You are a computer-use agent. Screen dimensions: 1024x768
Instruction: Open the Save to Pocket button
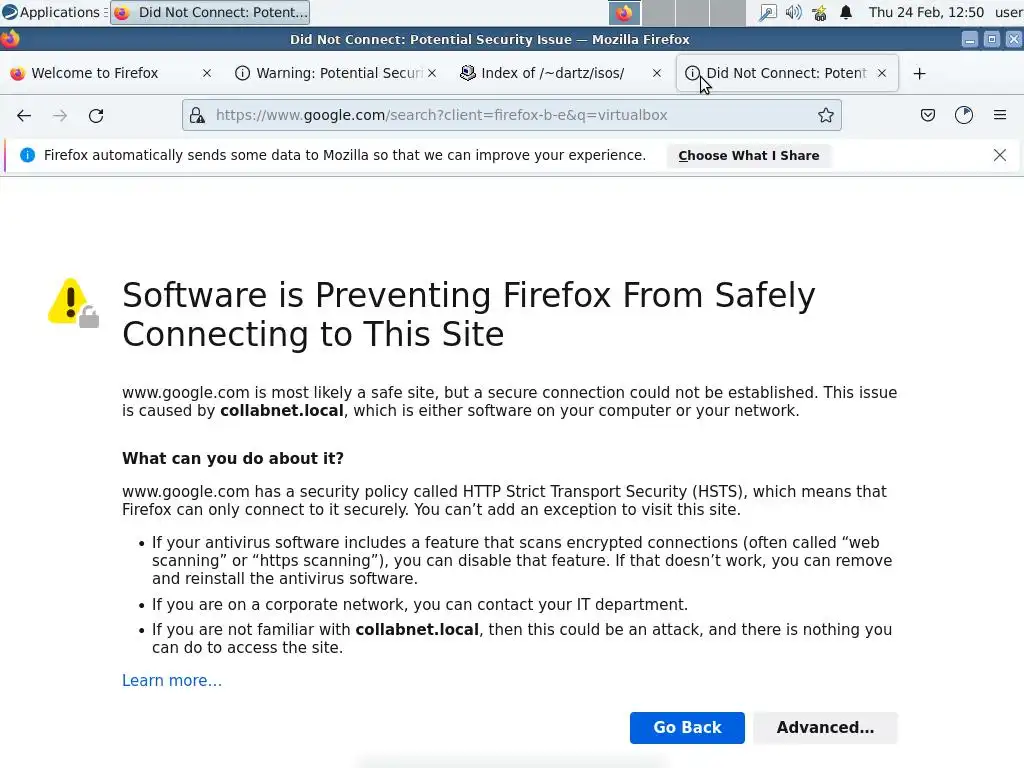point(928,115)
